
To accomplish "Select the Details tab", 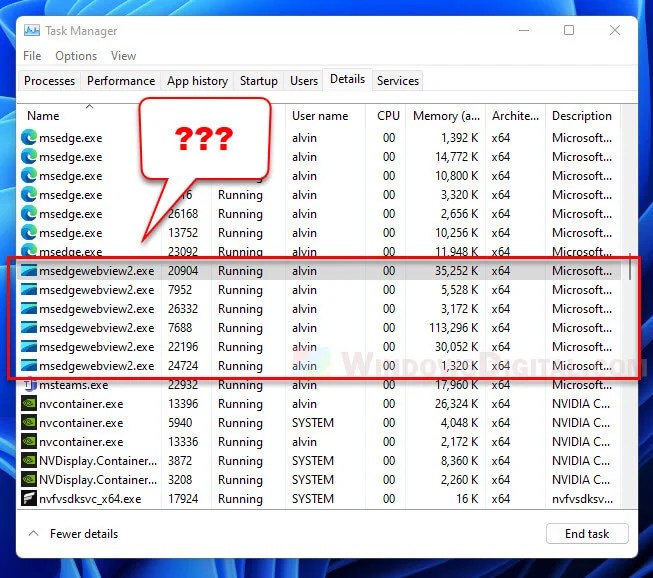I will click(x=347, y=79).
